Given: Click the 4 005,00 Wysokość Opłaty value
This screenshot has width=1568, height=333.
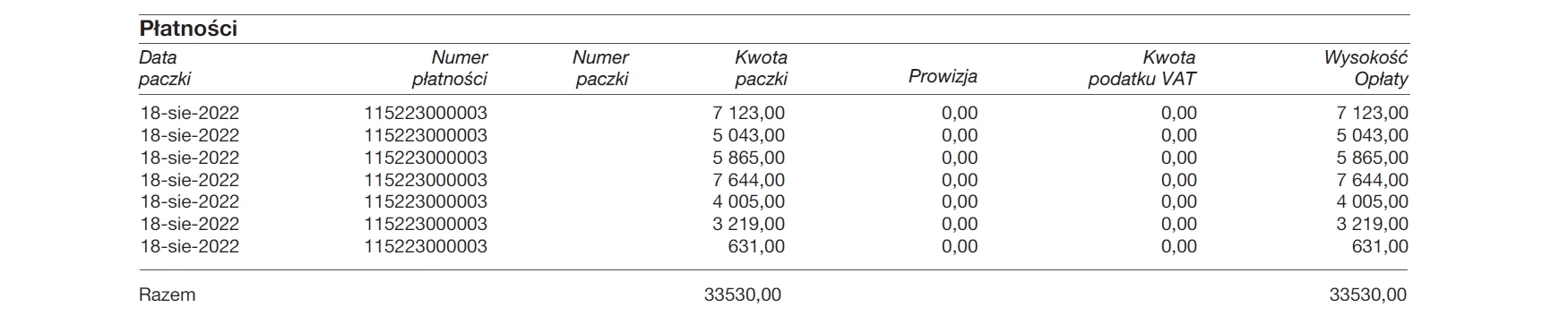Looking at the screenshot, I should click(1373, 201).
